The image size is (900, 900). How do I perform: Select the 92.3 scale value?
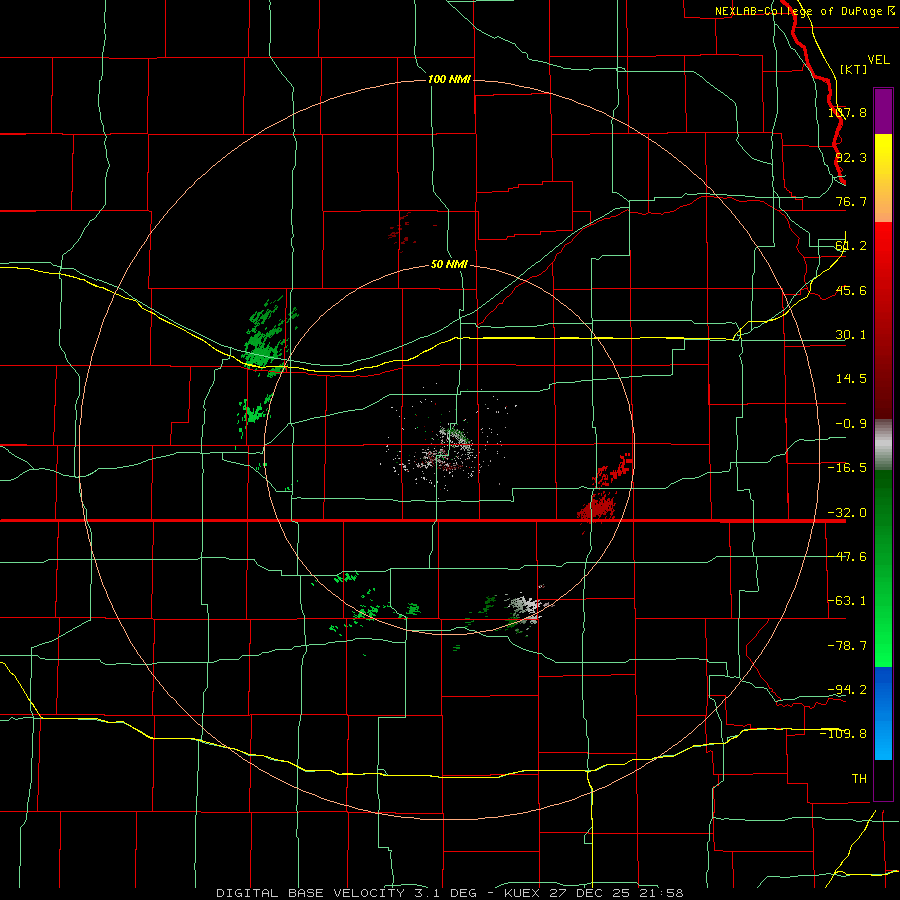pos(851,157)
